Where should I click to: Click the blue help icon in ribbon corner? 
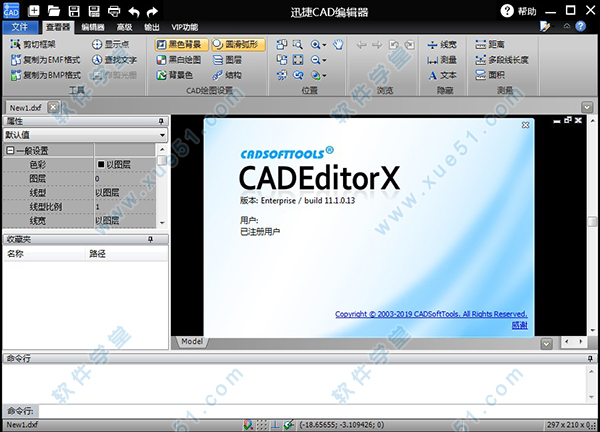(x=580, y=26)
